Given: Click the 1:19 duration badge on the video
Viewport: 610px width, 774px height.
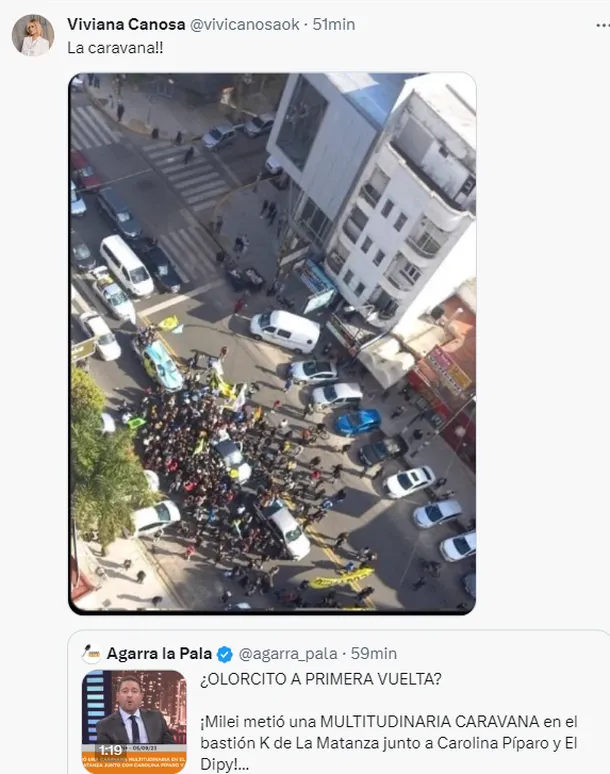Looking at the screenshot, I should pos(110,750).
